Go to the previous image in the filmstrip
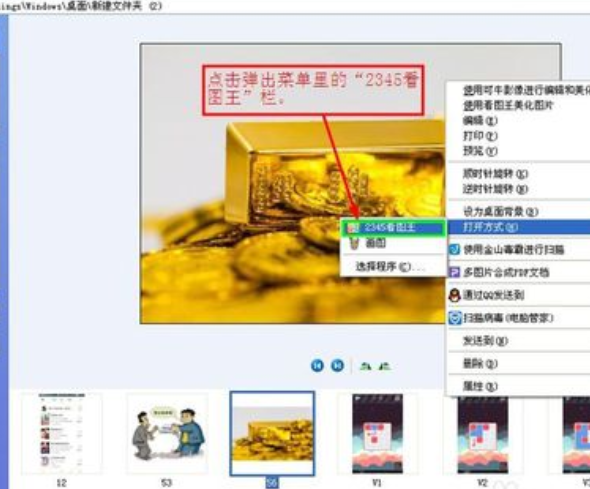 [317, 365]
